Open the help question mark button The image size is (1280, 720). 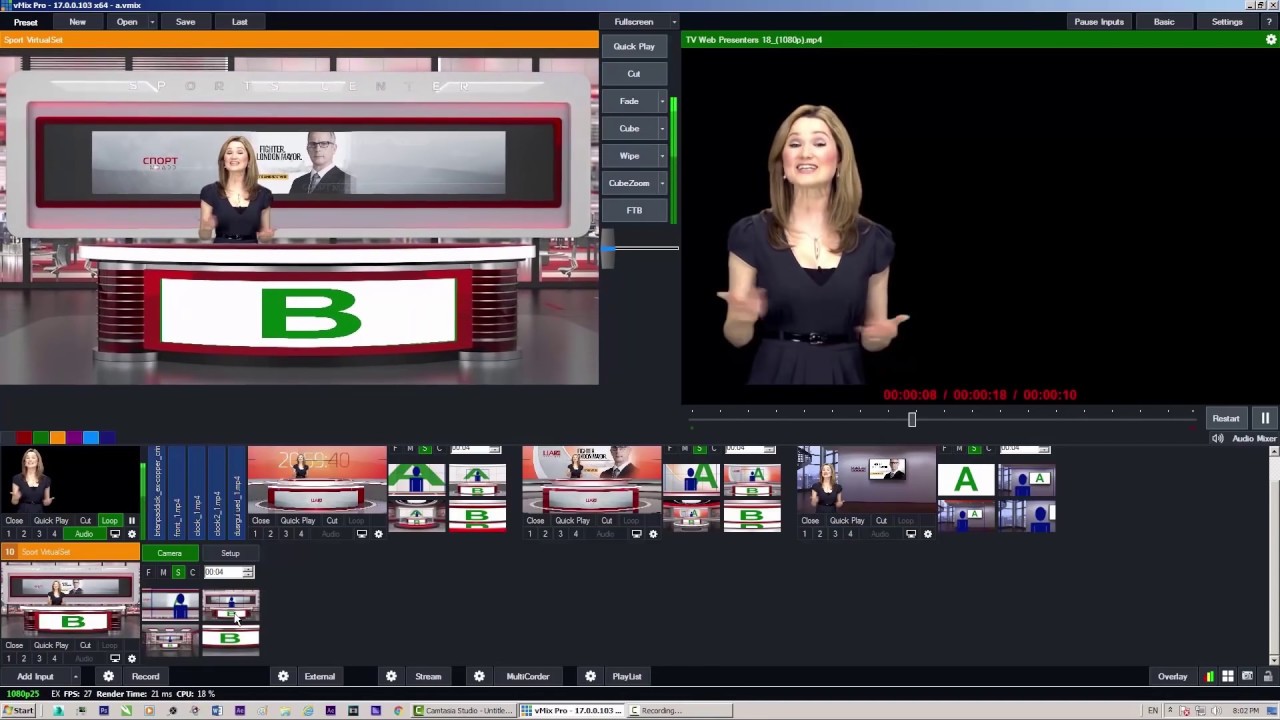(1268, 21)
